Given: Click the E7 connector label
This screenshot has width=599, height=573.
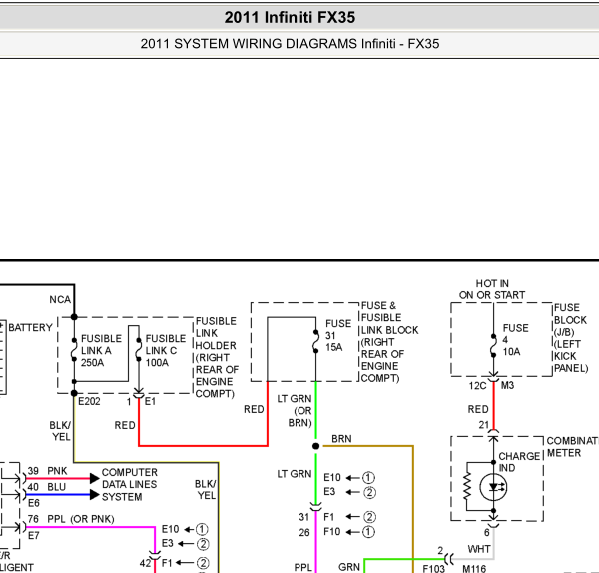Looking at the screenshot, I should pyautogui.click(x=34, y=536).
